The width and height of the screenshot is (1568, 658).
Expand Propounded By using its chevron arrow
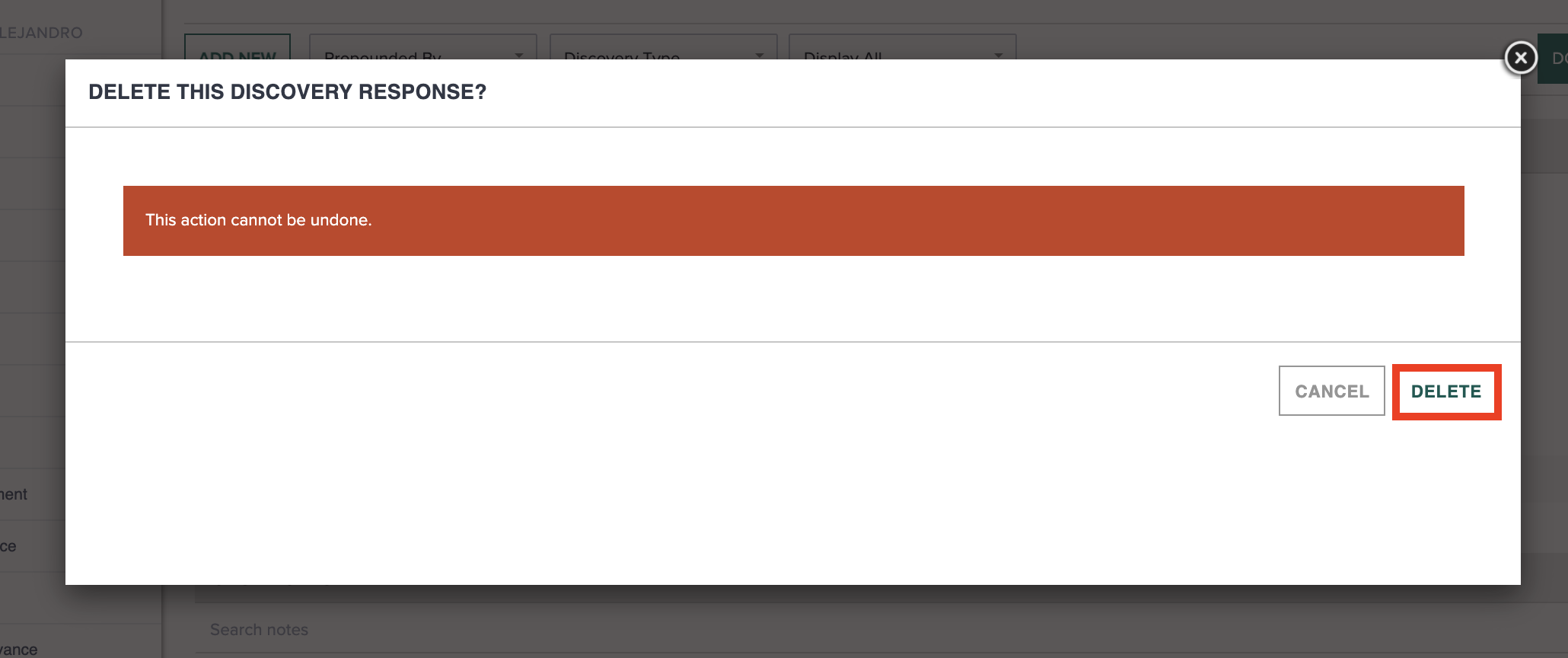[x=520, y=55]
